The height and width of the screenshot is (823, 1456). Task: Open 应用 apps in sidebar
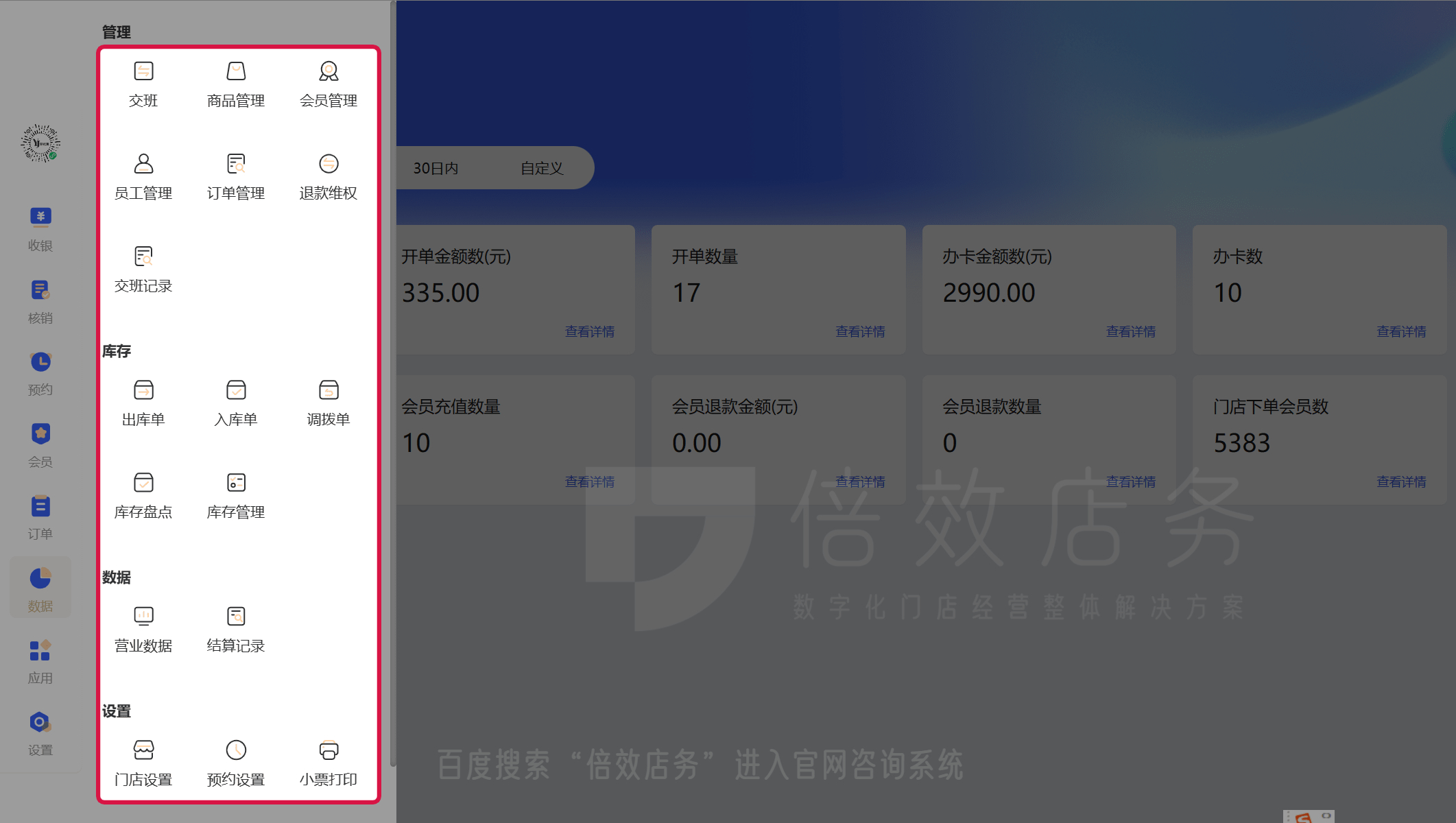click(x=40, y=662)
